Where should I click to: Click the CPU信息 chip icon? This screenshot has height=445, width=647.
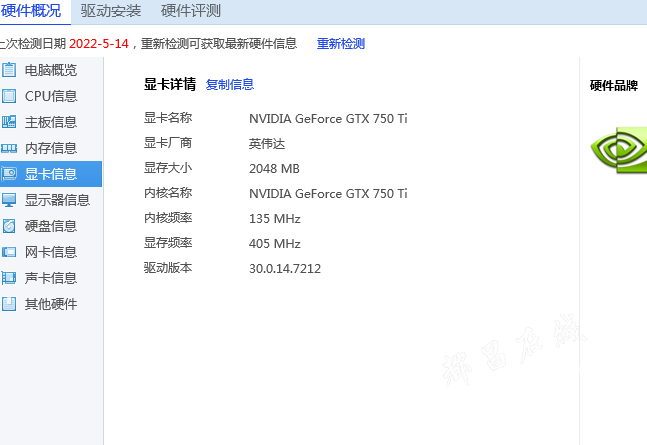point(9,96)
